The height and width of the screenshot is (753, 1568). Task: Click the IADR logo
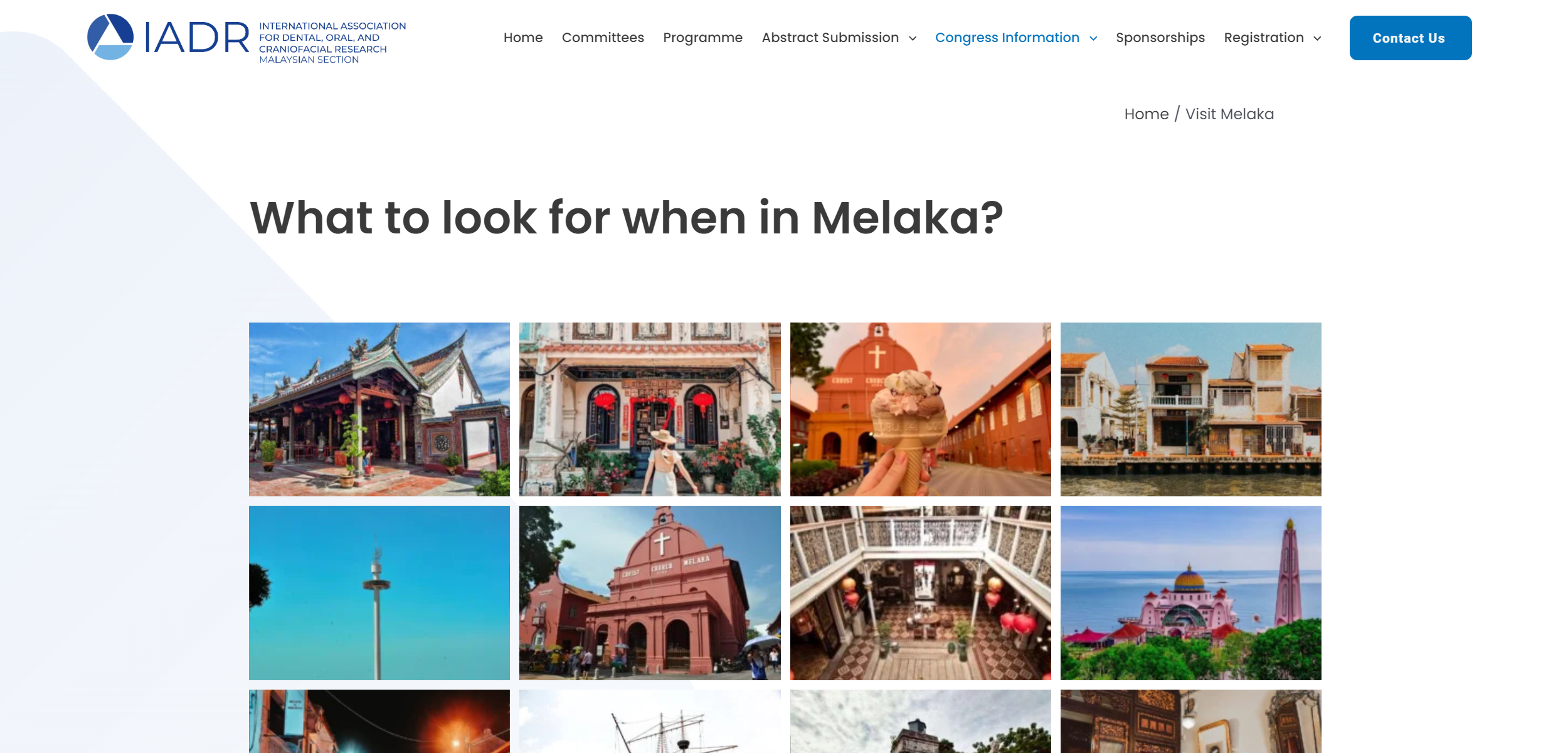click(246, 38)
